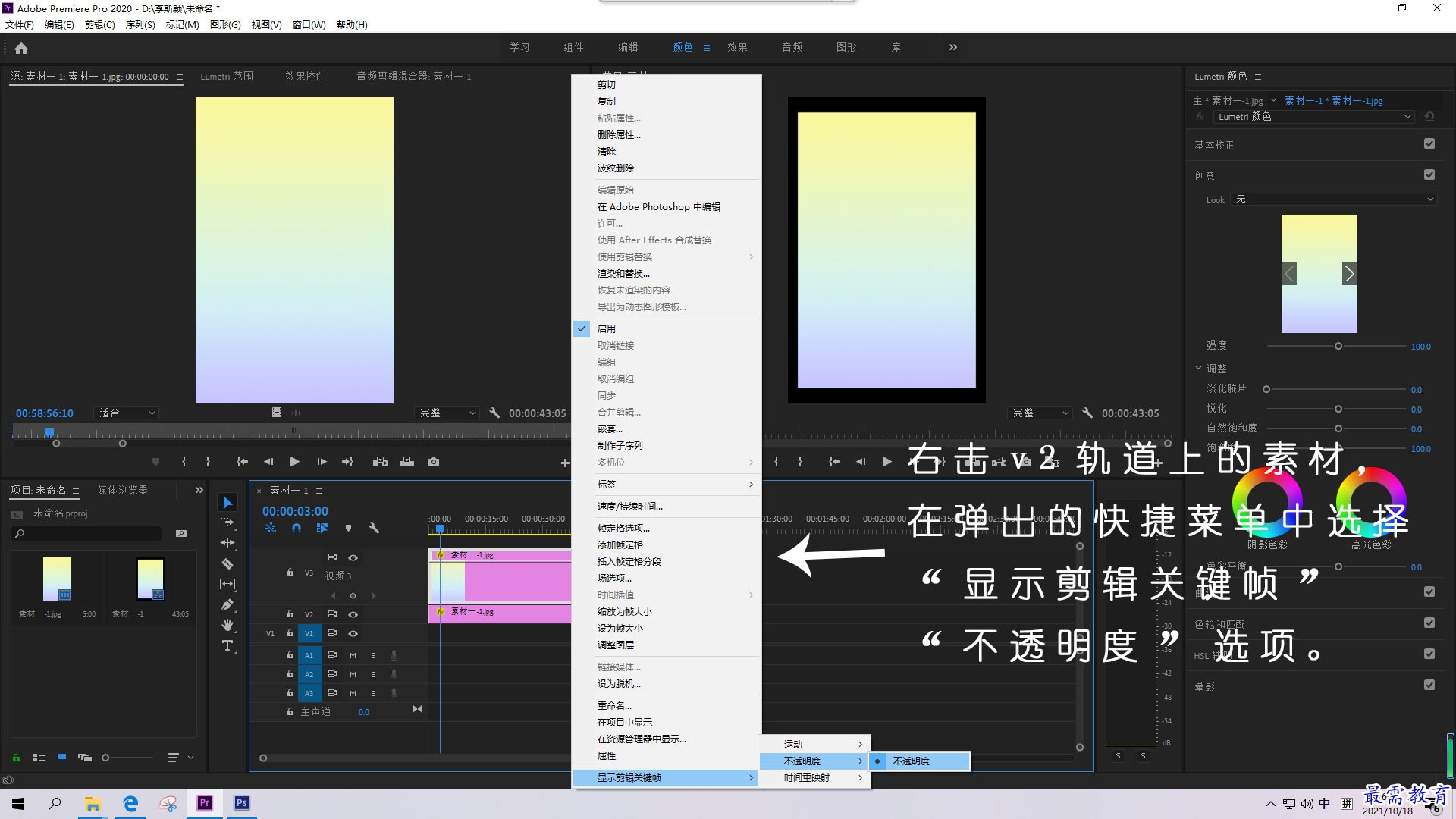
Task: Step forward one frame in source monitor
Action: pyautogui.click(x=322, y=462)
